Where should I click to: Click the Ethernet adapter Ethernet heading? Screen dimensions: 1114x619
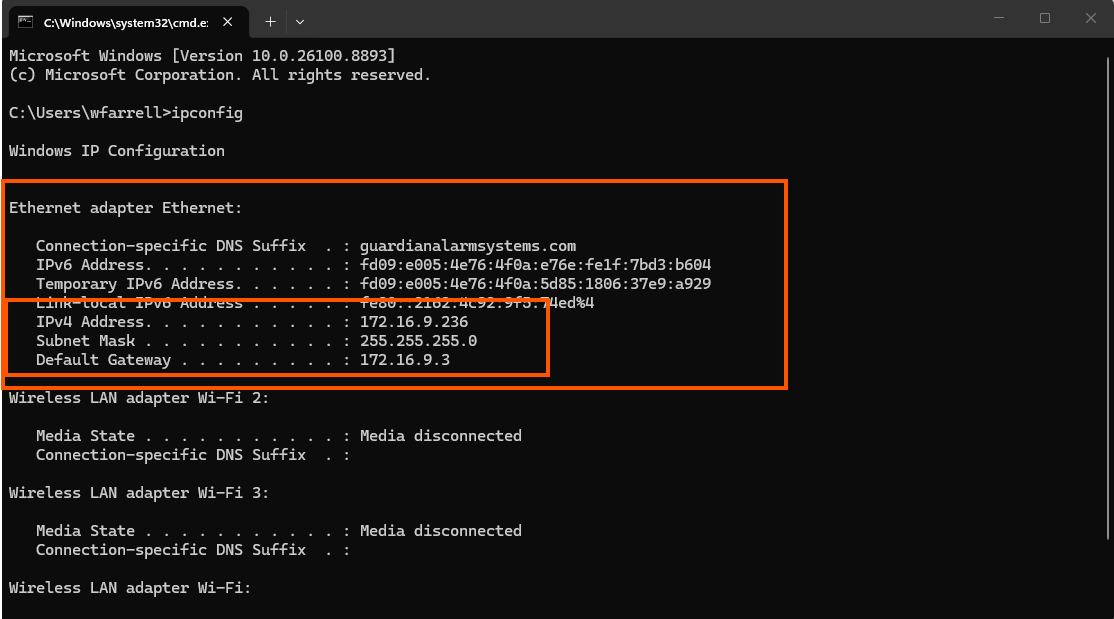125,208
